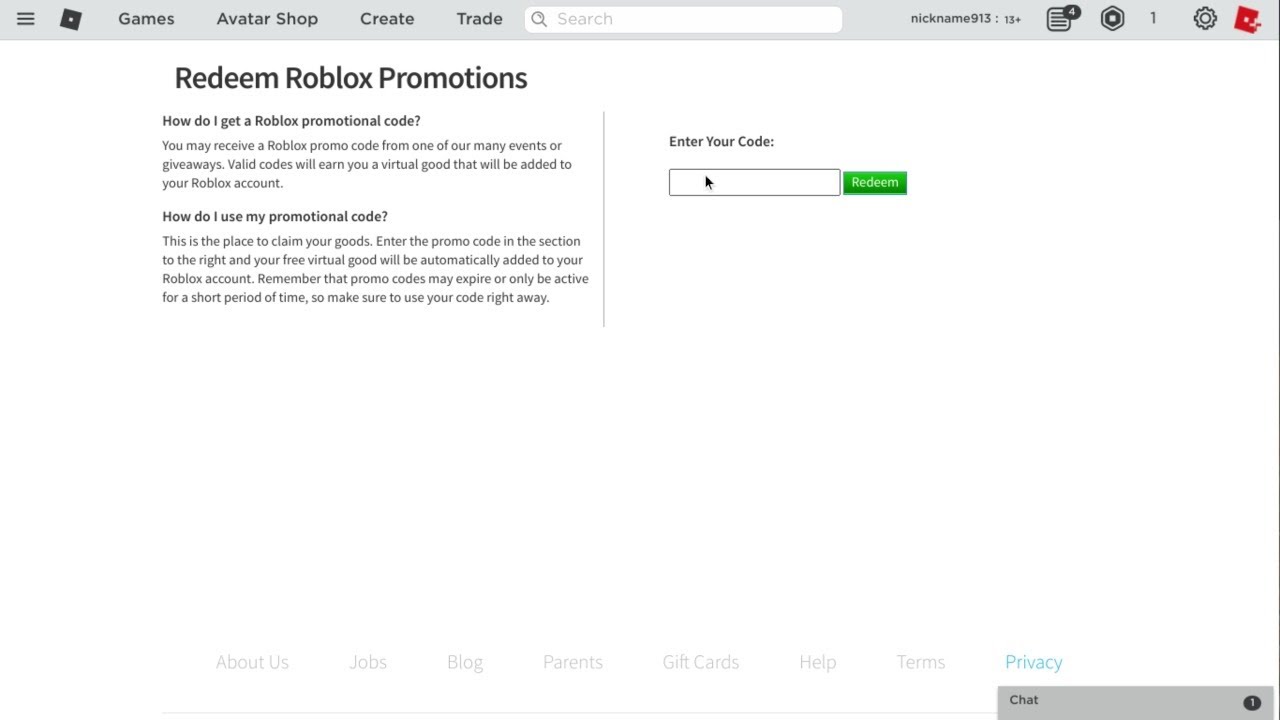Viewport: 1280px width, 720px height.
Task: Open the Create page
Action: click(387, 19)
